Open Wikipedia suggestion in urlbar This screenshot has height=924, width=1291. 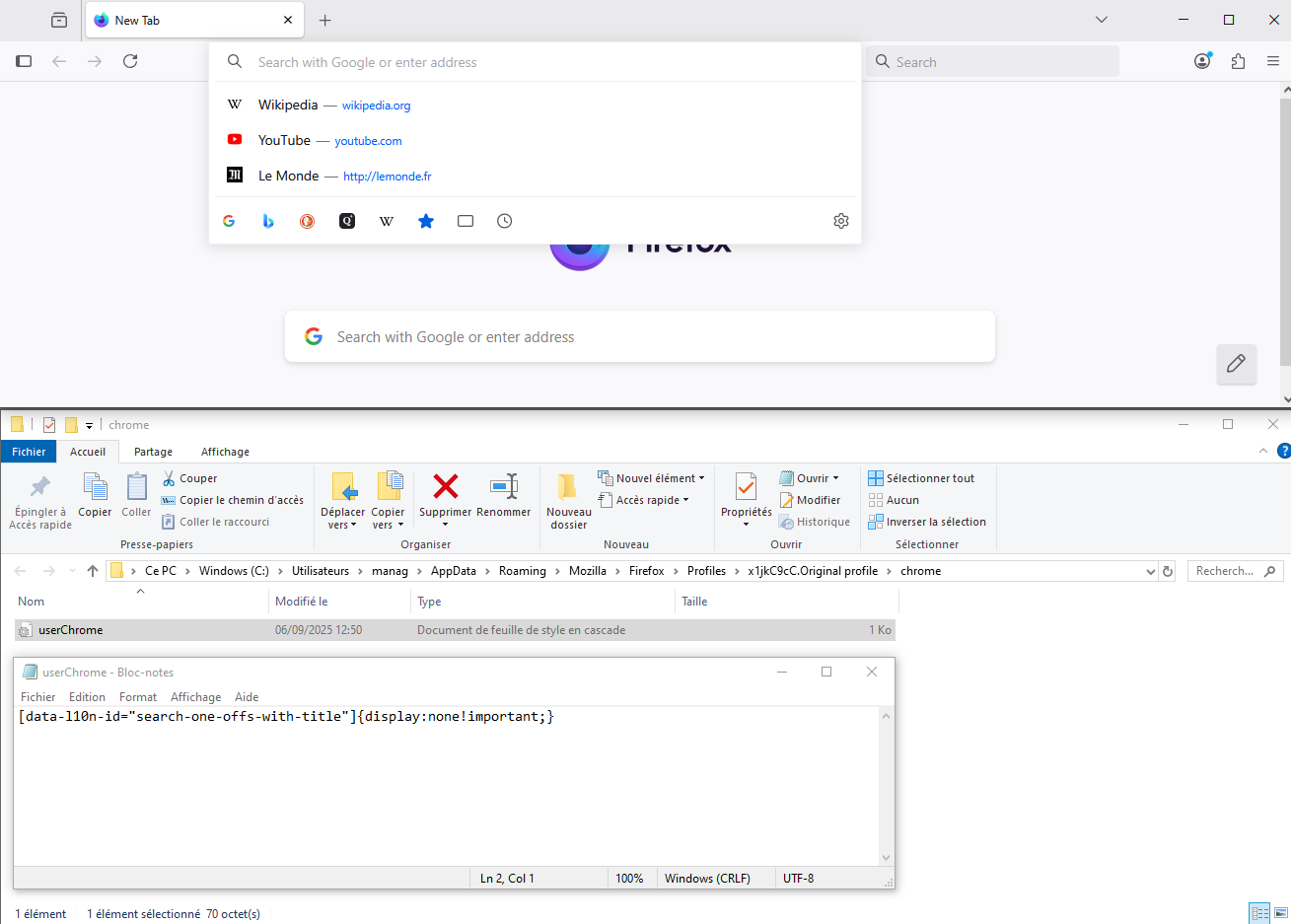point(536,105)
